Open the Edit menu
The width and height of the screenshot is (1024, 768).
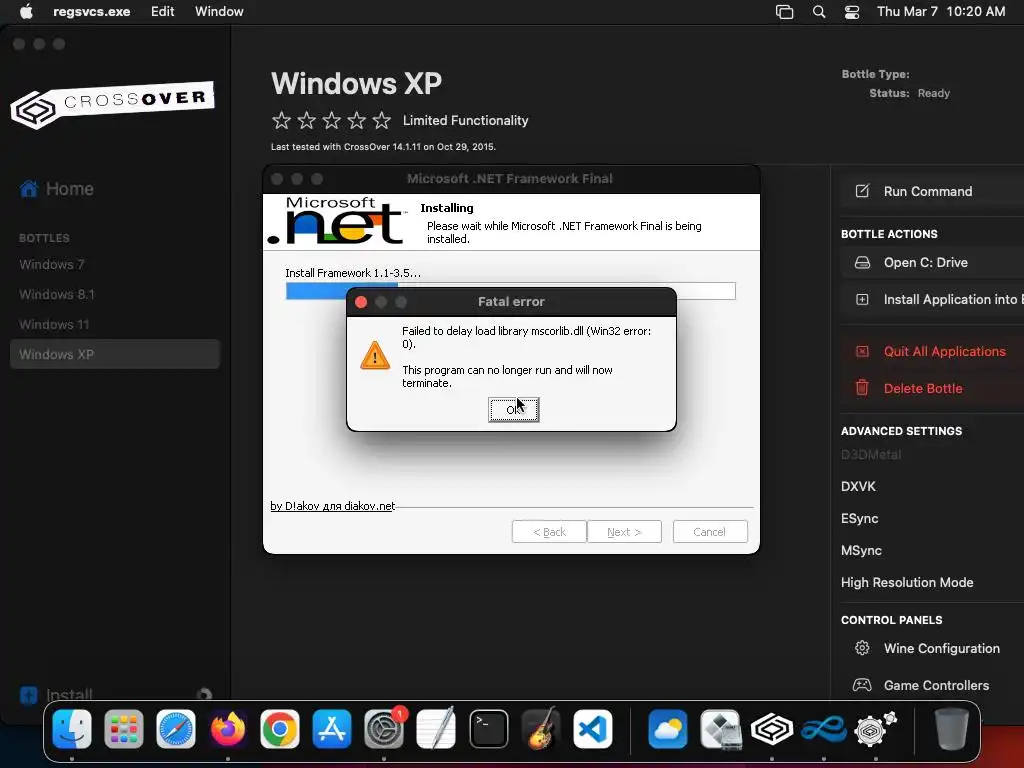click(163, 12)
